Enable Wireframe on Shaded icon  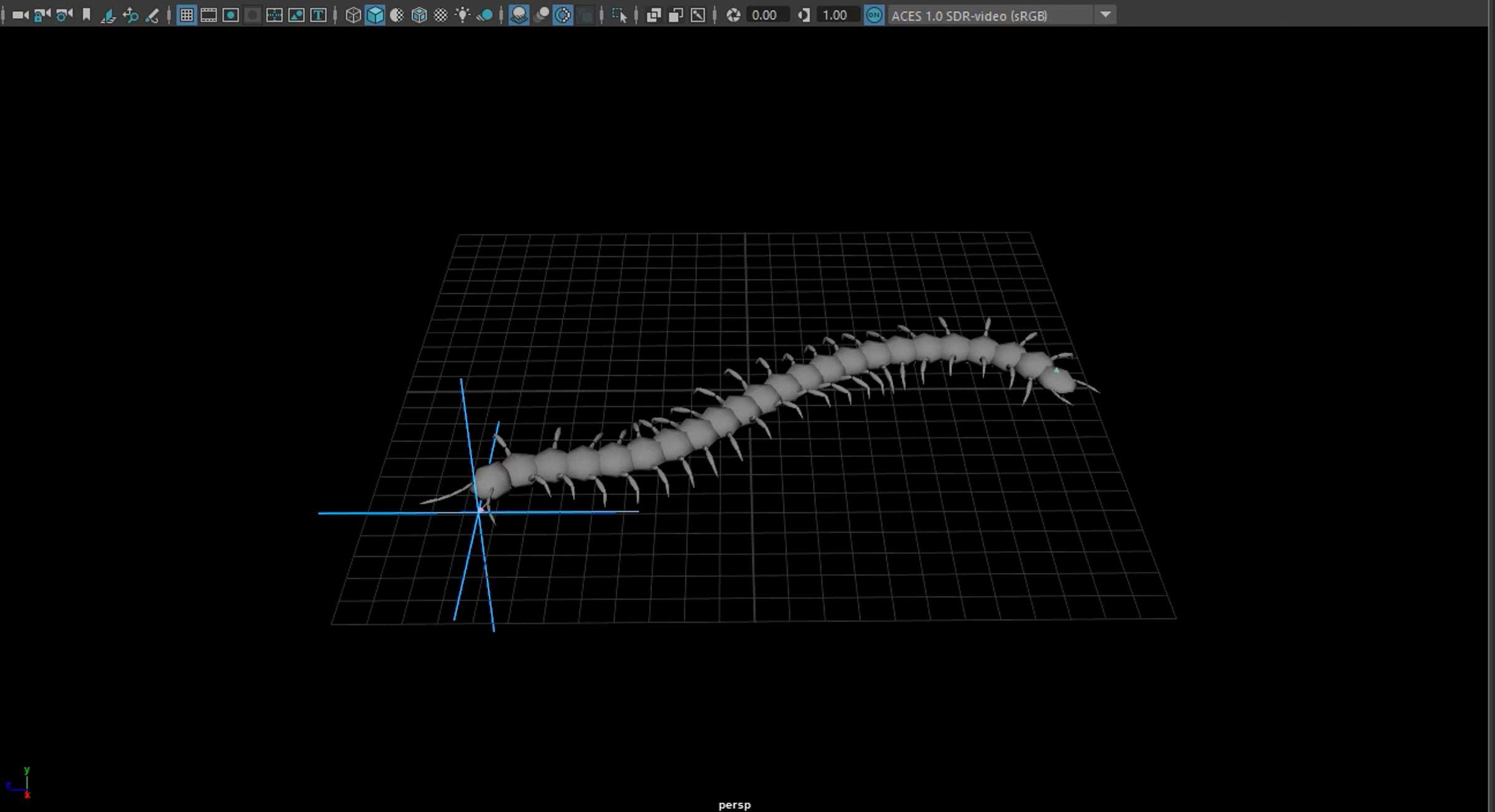[x=419, y=15]
